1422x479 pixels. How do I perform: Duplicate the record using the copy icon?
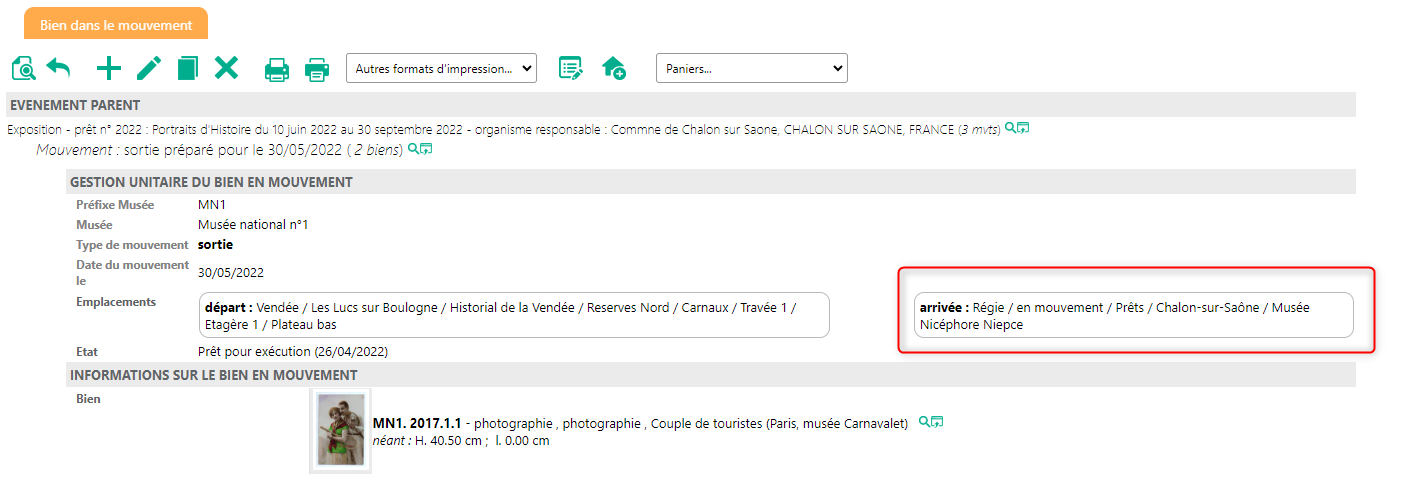188,68
